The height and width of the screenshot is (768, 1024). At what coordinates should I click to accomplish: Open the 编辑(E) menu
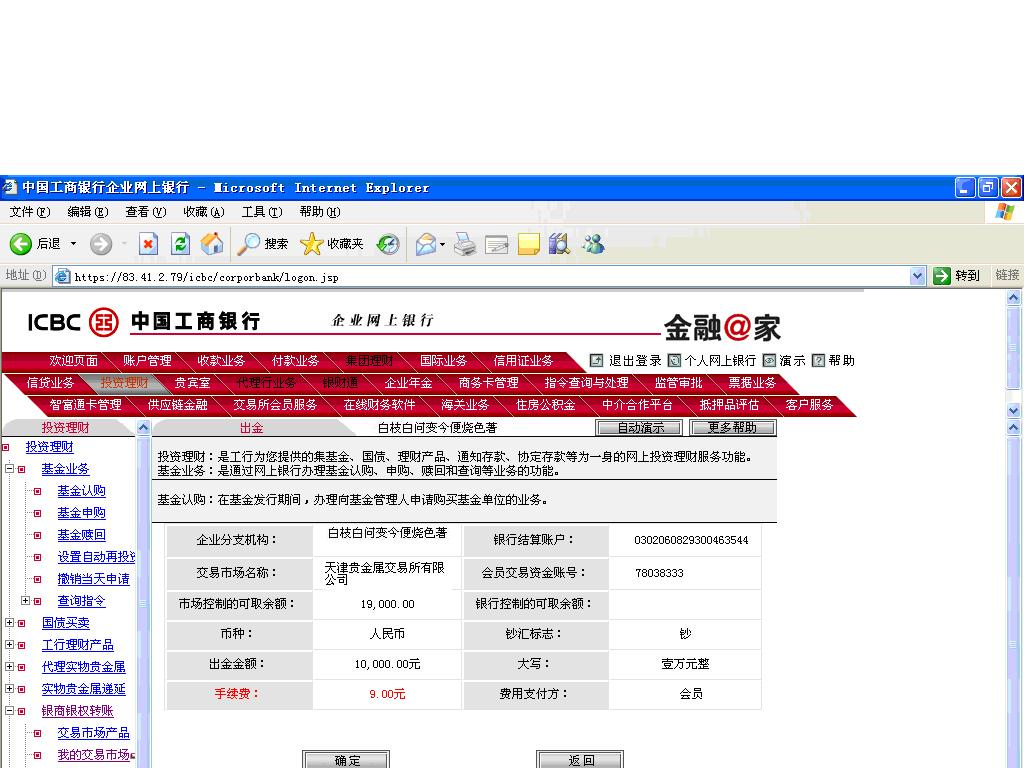tap(88, 212)
